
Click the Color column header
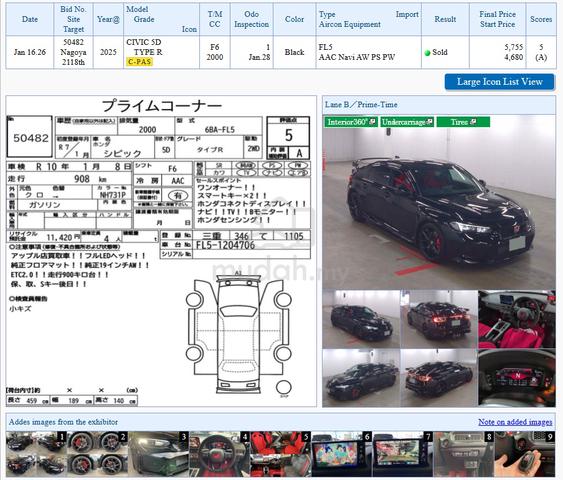tap(294, 19)
